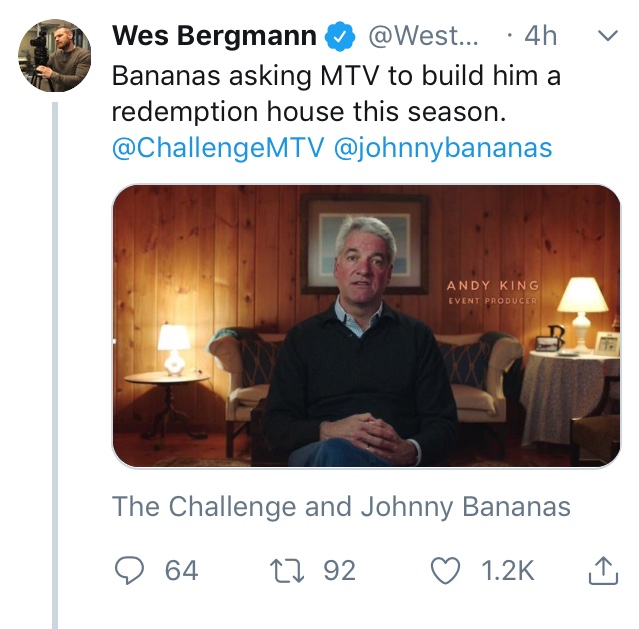Click the blue verified badge icon
This screenshot has width=639, height=629.
[340, 36]
